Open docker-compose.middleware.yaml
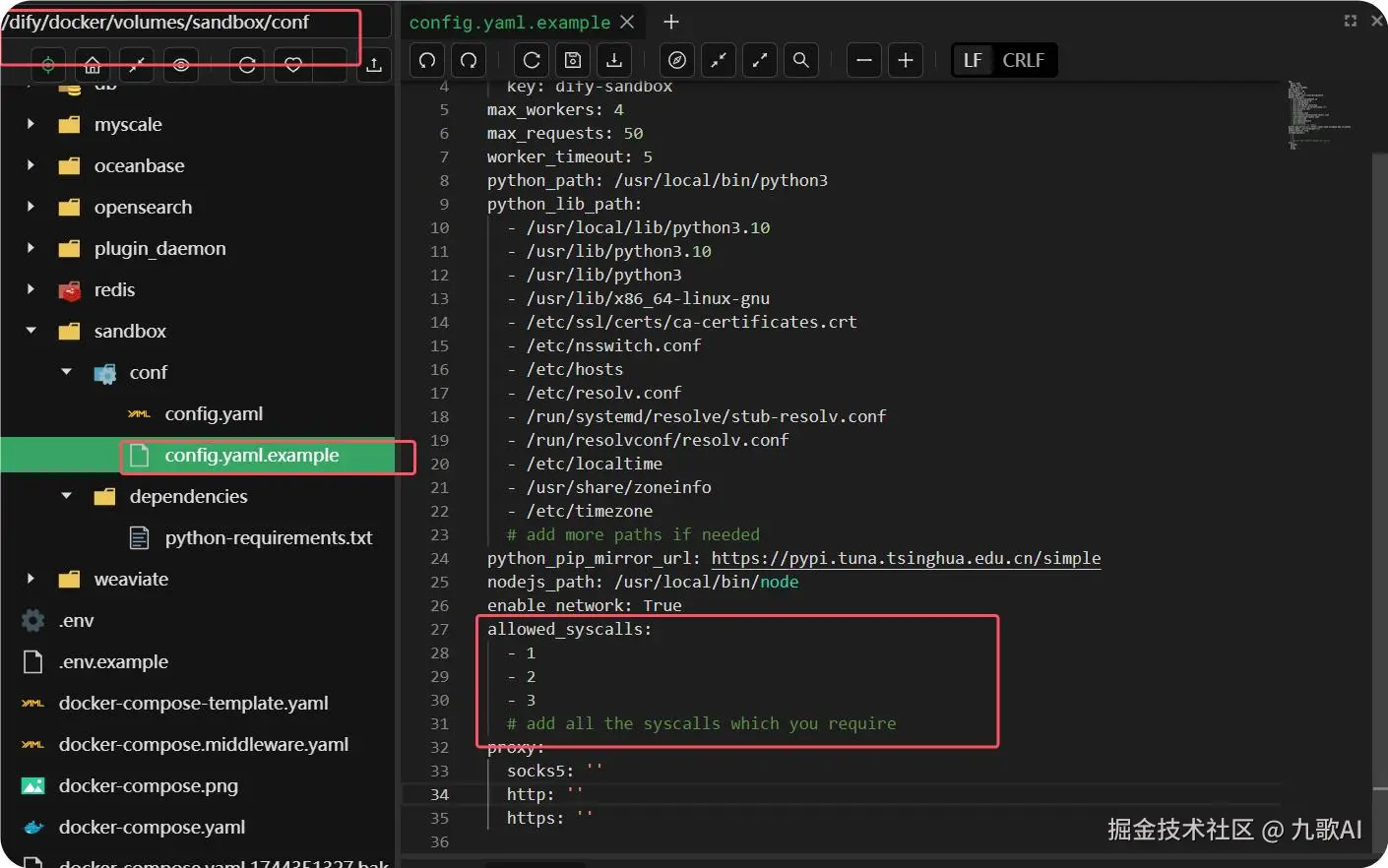 (204, 744)
